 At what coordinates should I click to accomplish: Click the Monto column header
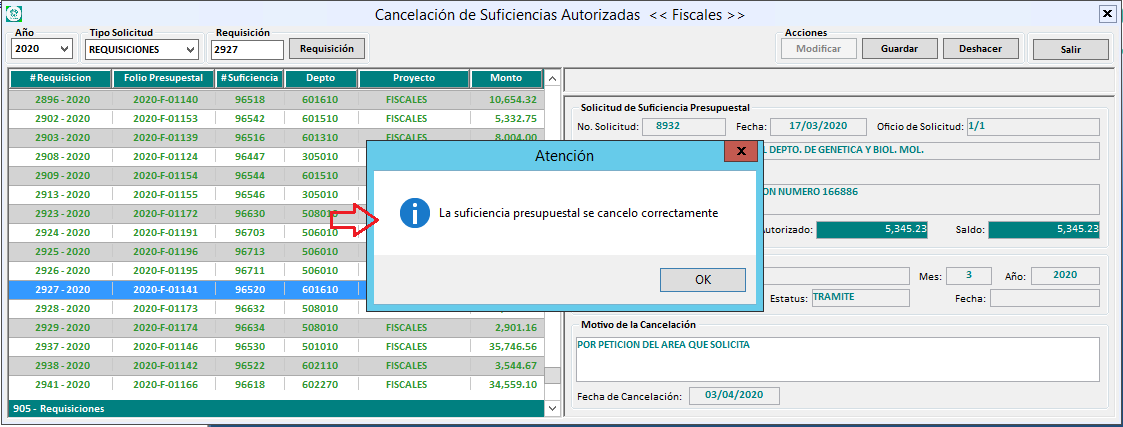(506, 78)
